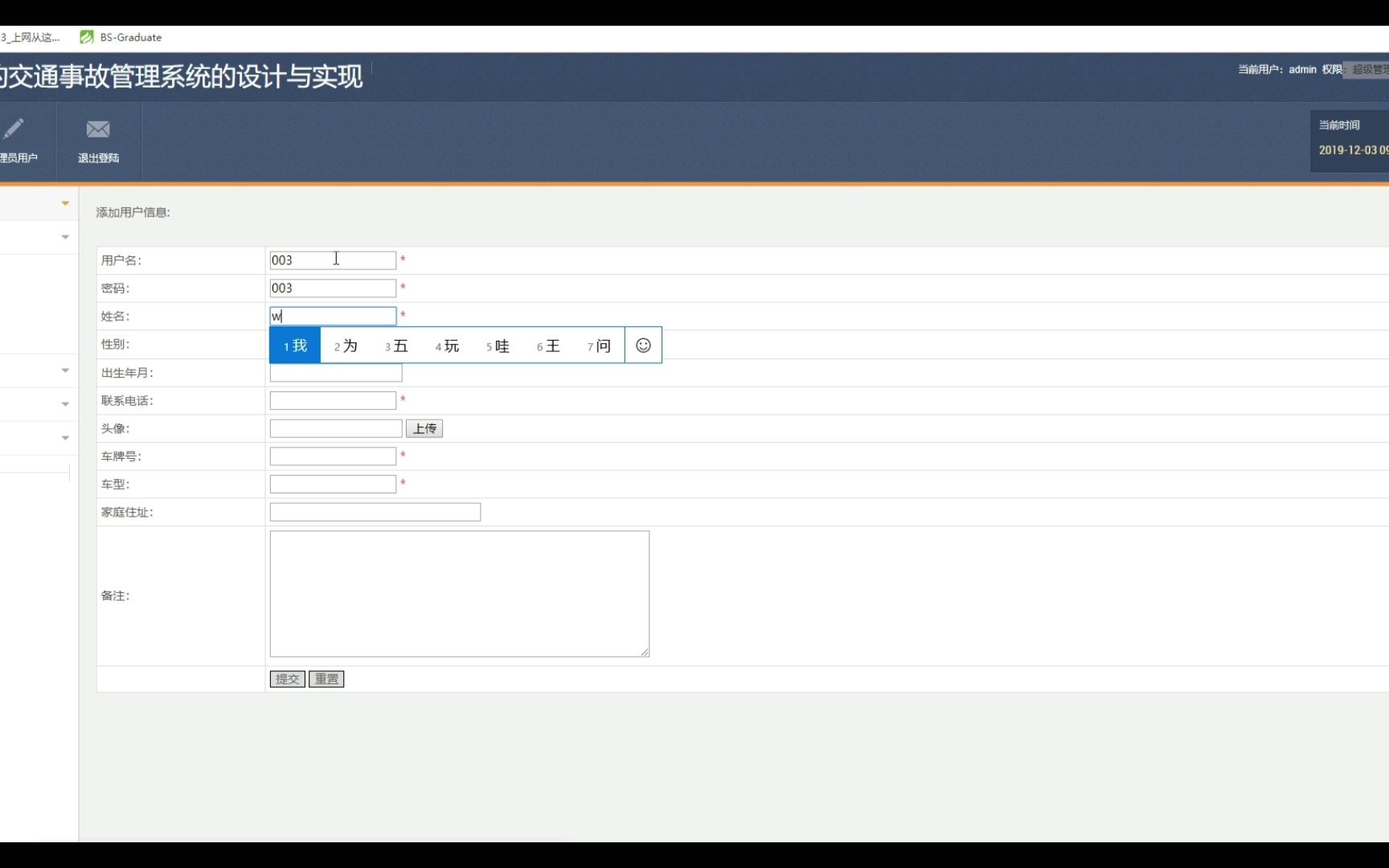This screenshot has height=868, width=1389.
Task: Select IME candidate 1 我
Action: pos(295,346)
